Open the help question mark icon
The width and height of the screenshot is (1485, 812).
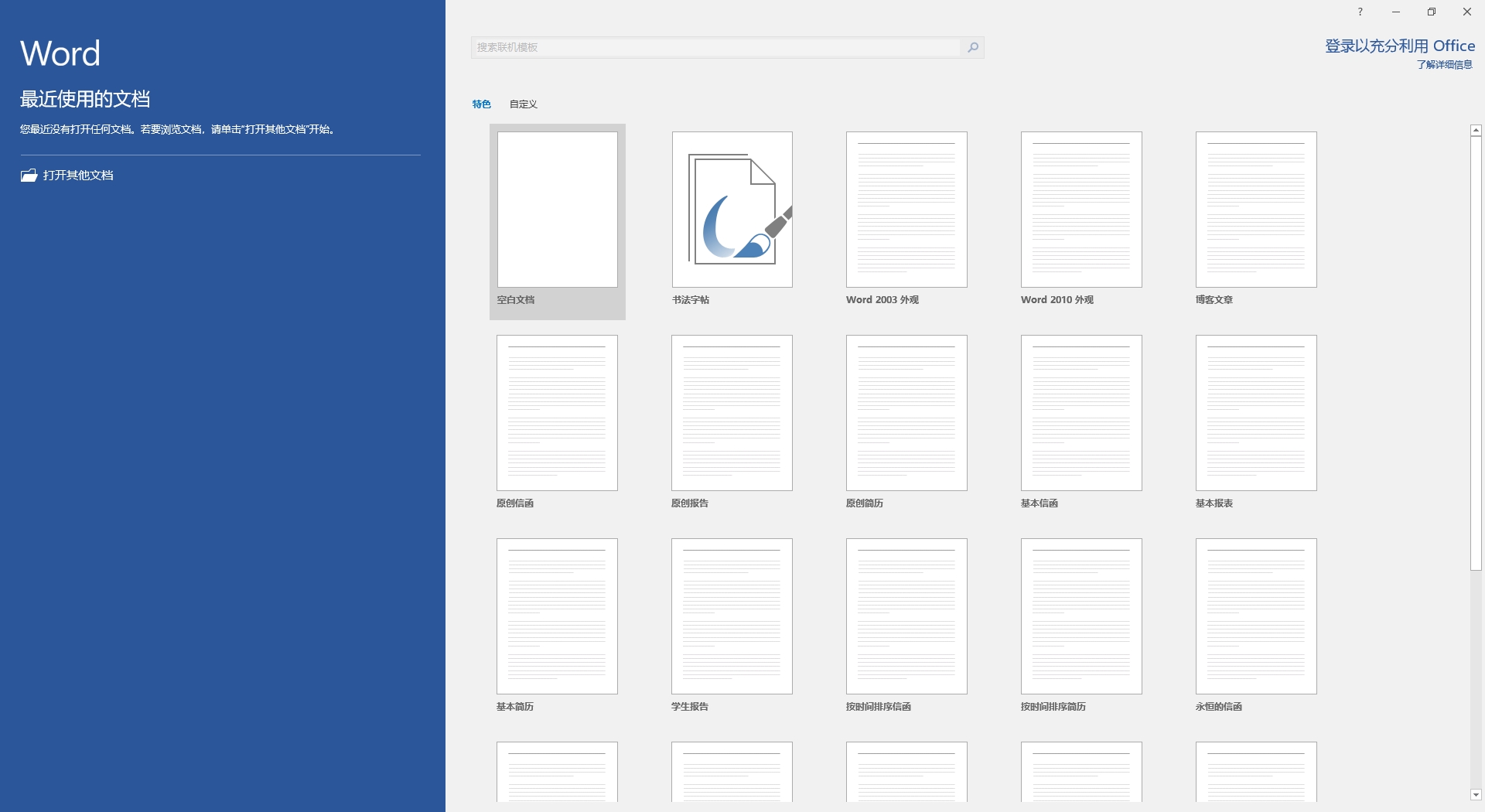(1360, 12)
